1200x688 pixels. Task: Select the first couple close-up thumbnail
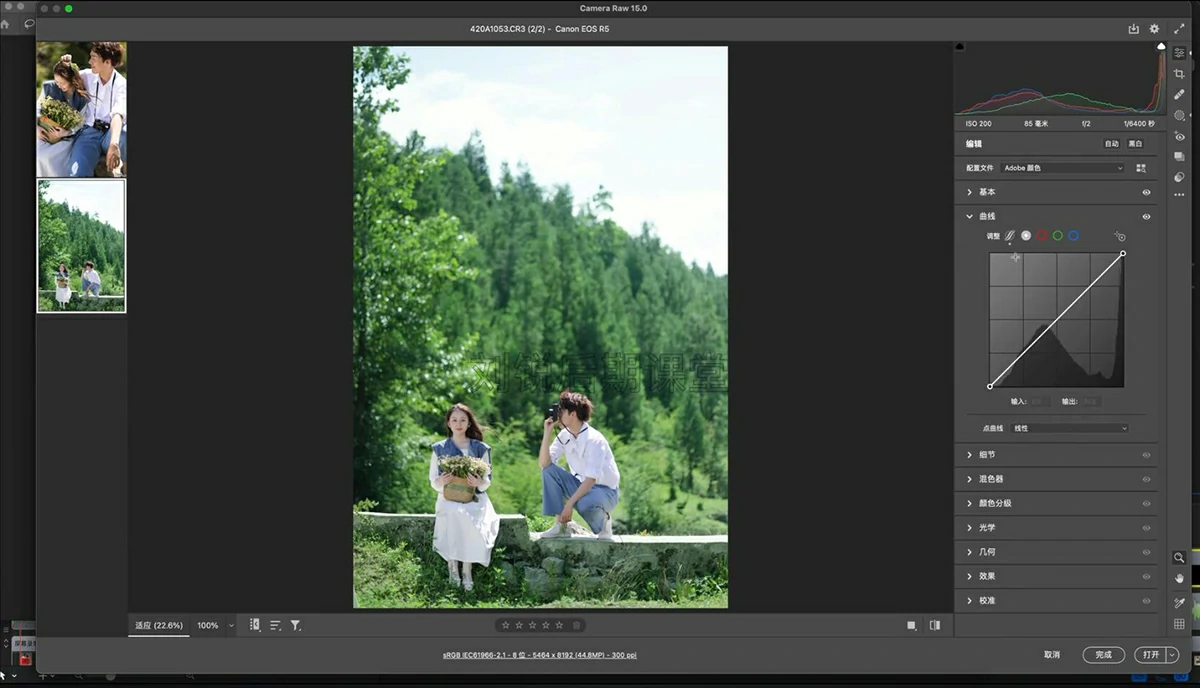point(81,109)
